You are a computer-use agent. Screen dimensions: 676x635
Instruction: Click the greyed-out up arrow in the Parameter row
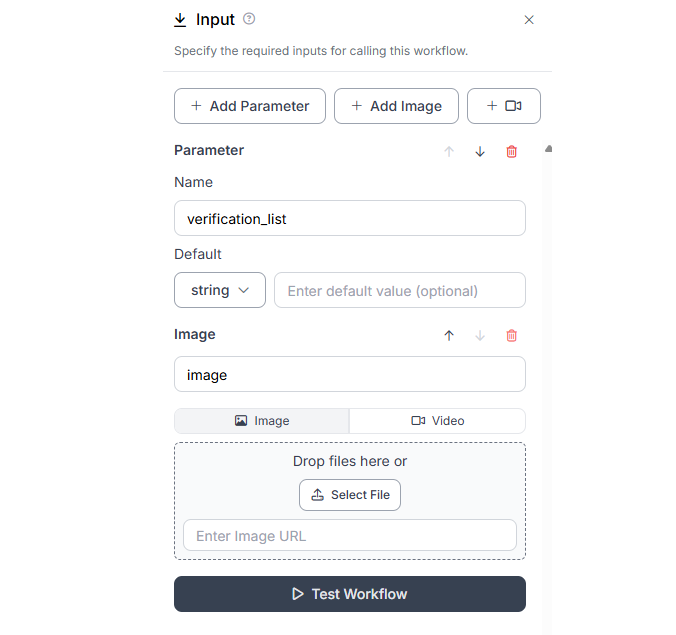[x=449, y=152]
